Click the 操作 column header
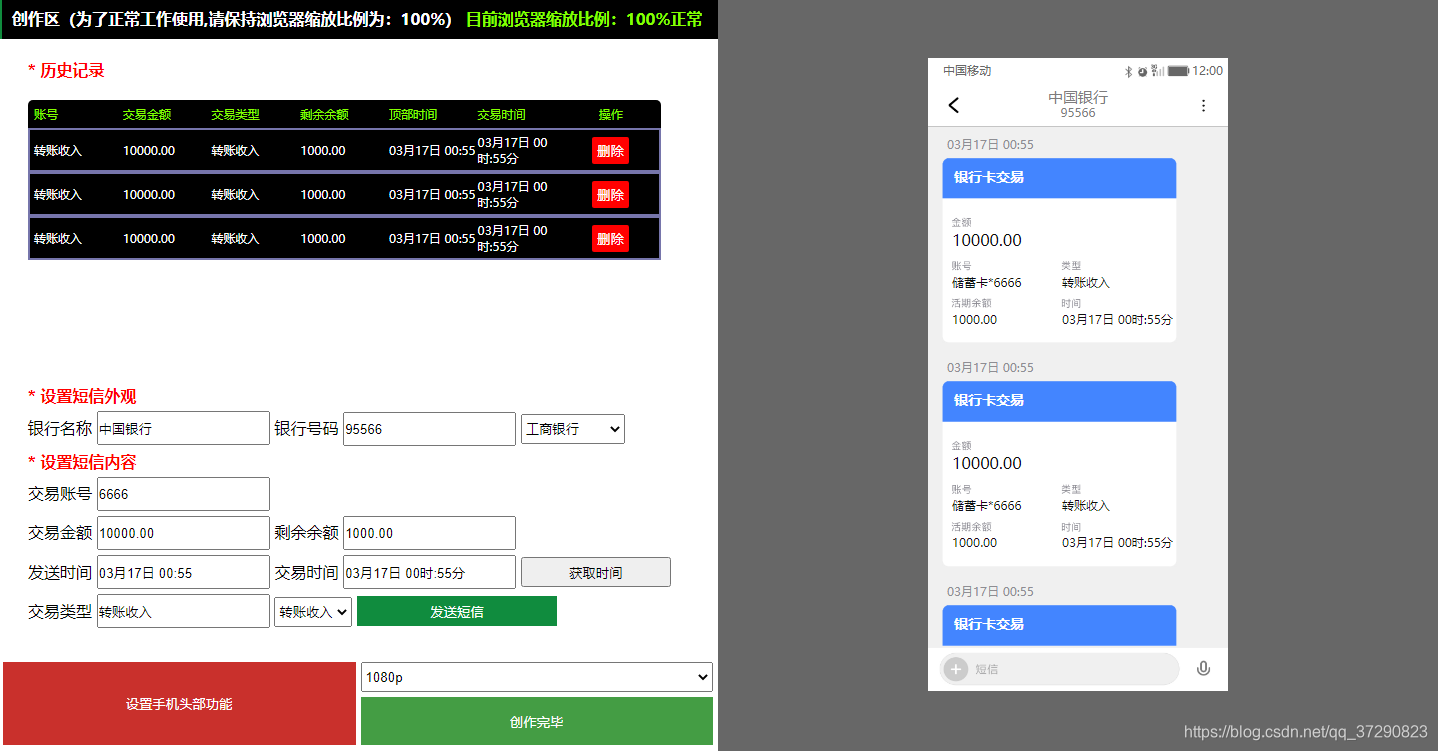 point(611,115)
